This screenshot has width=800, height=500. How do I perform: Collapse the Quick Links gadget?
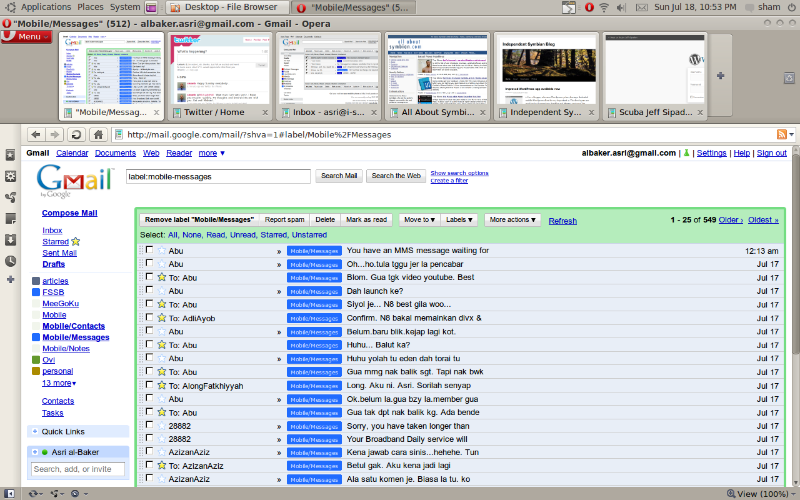pyautogui.click(x=35, y=431)
